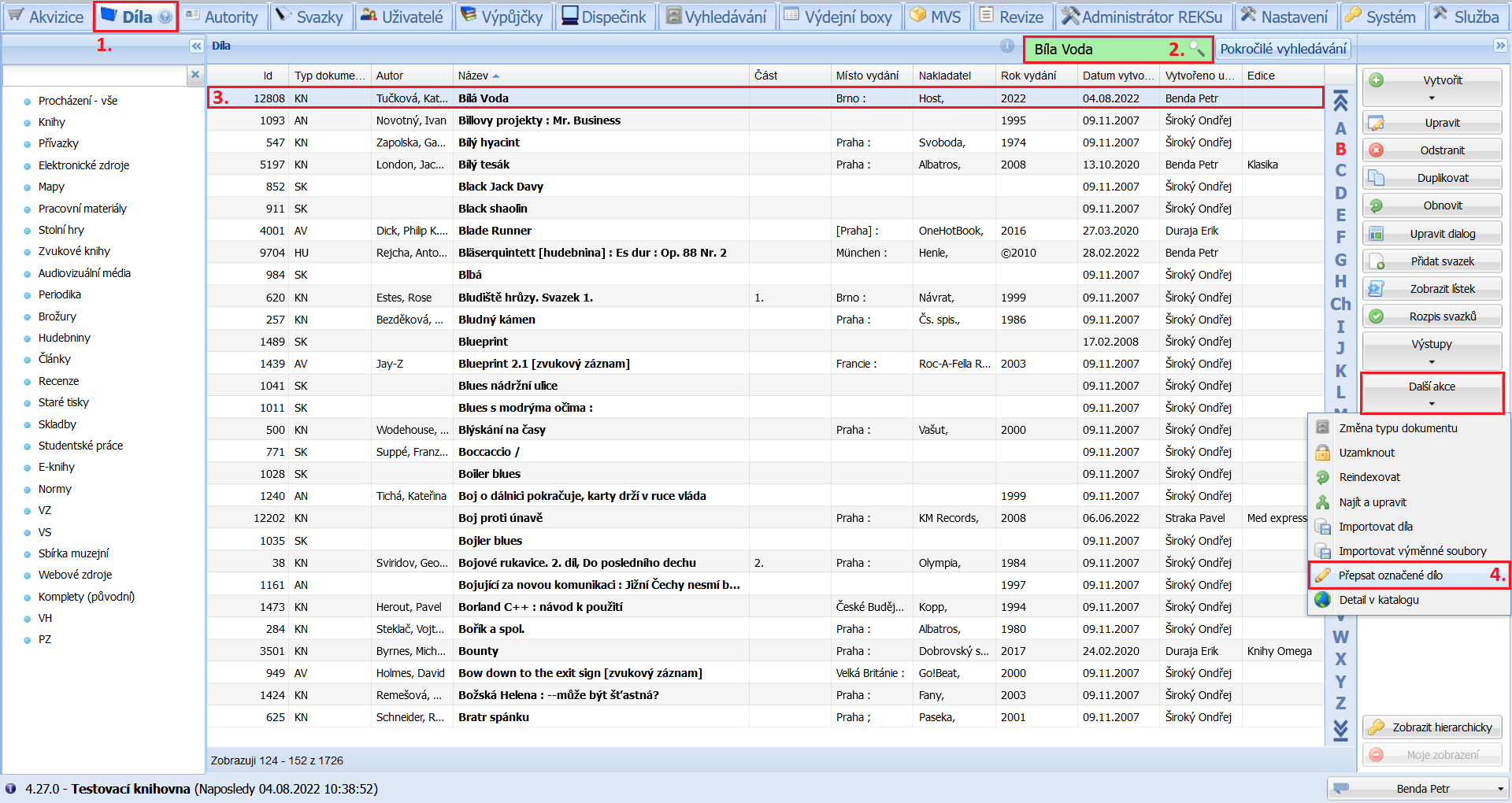Click the Upravit dialog button
Screen dimensions: 1512x803
[1432, 234]
